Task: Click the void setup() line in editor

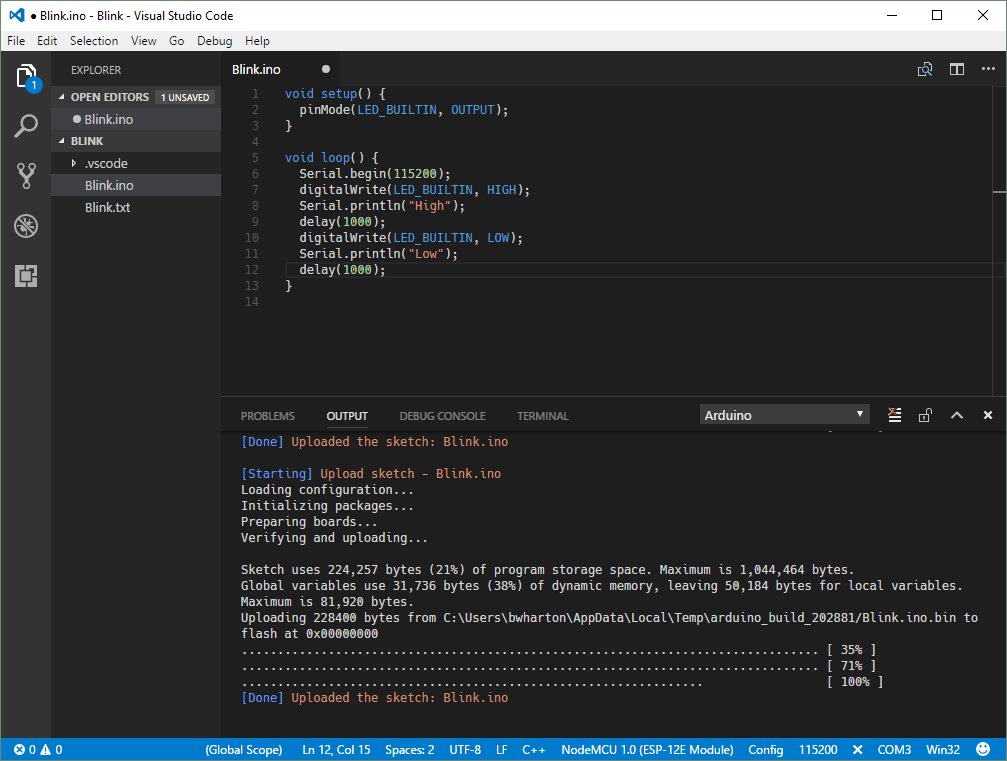Action: point(335,94)
